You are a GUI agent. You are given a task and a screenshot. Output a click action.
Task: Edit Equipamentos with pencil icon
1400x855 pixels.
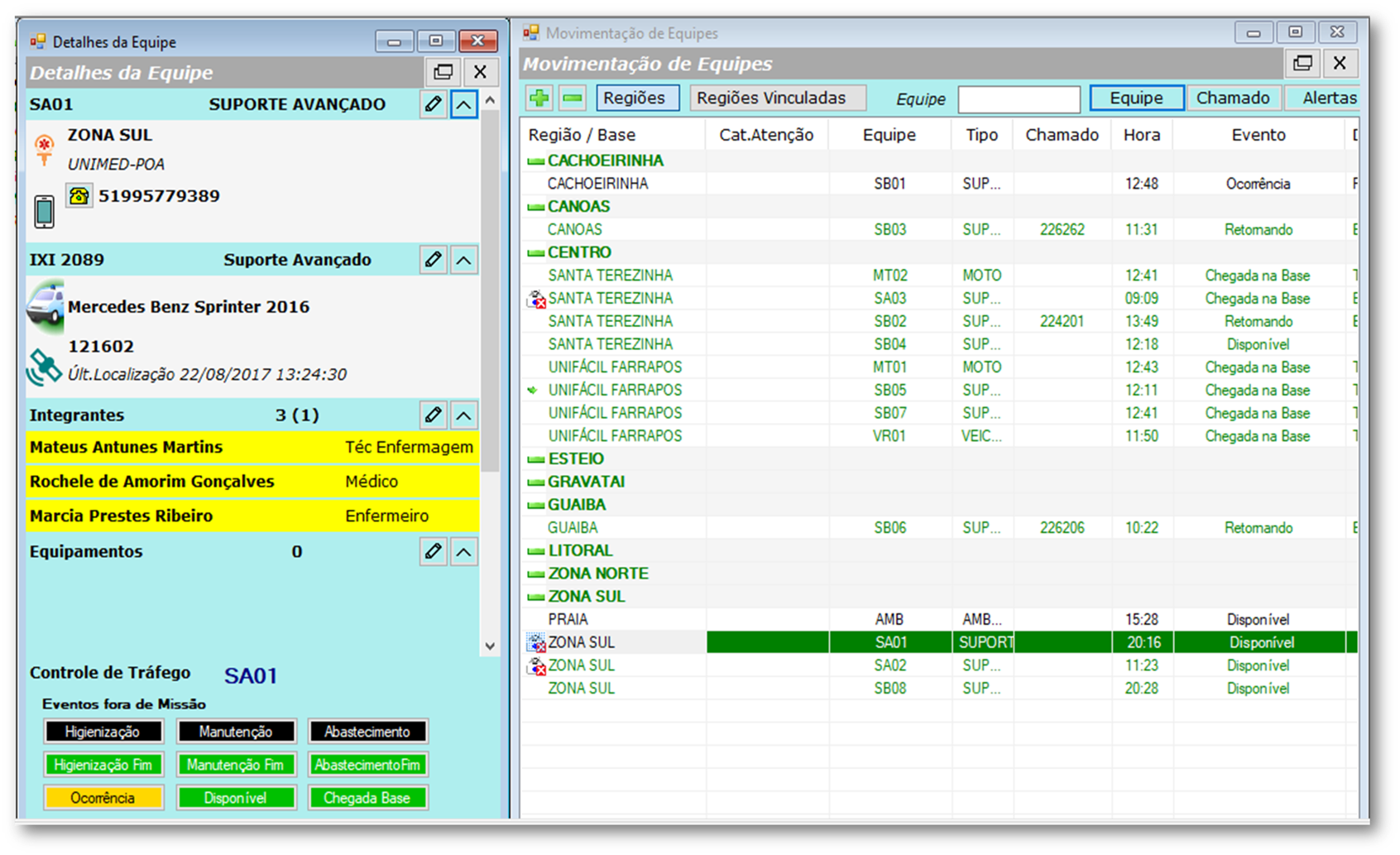click(x=433, y=552)
